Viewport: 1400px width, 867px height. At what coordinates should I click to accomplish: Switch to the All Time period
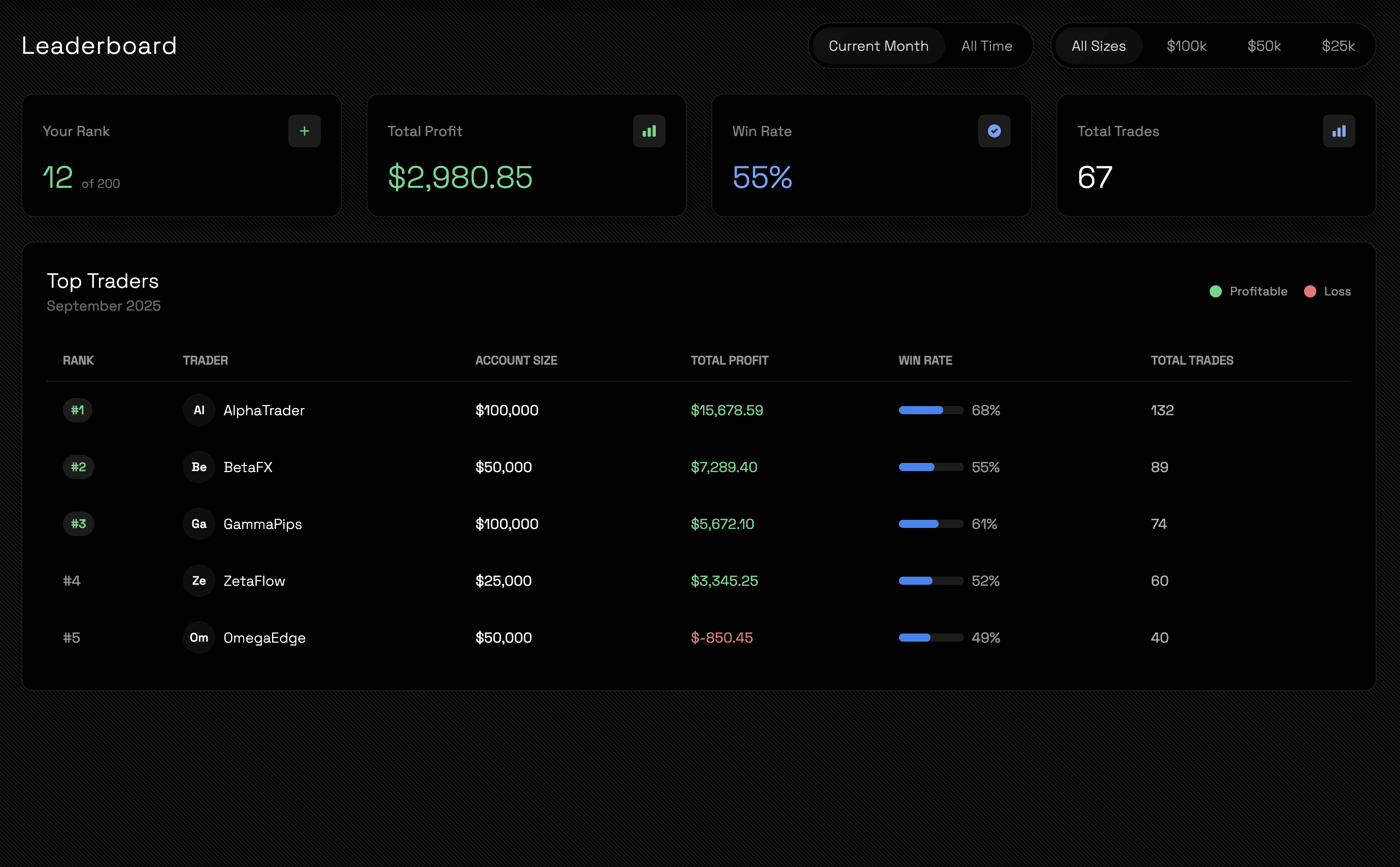[x=987, y=46]
